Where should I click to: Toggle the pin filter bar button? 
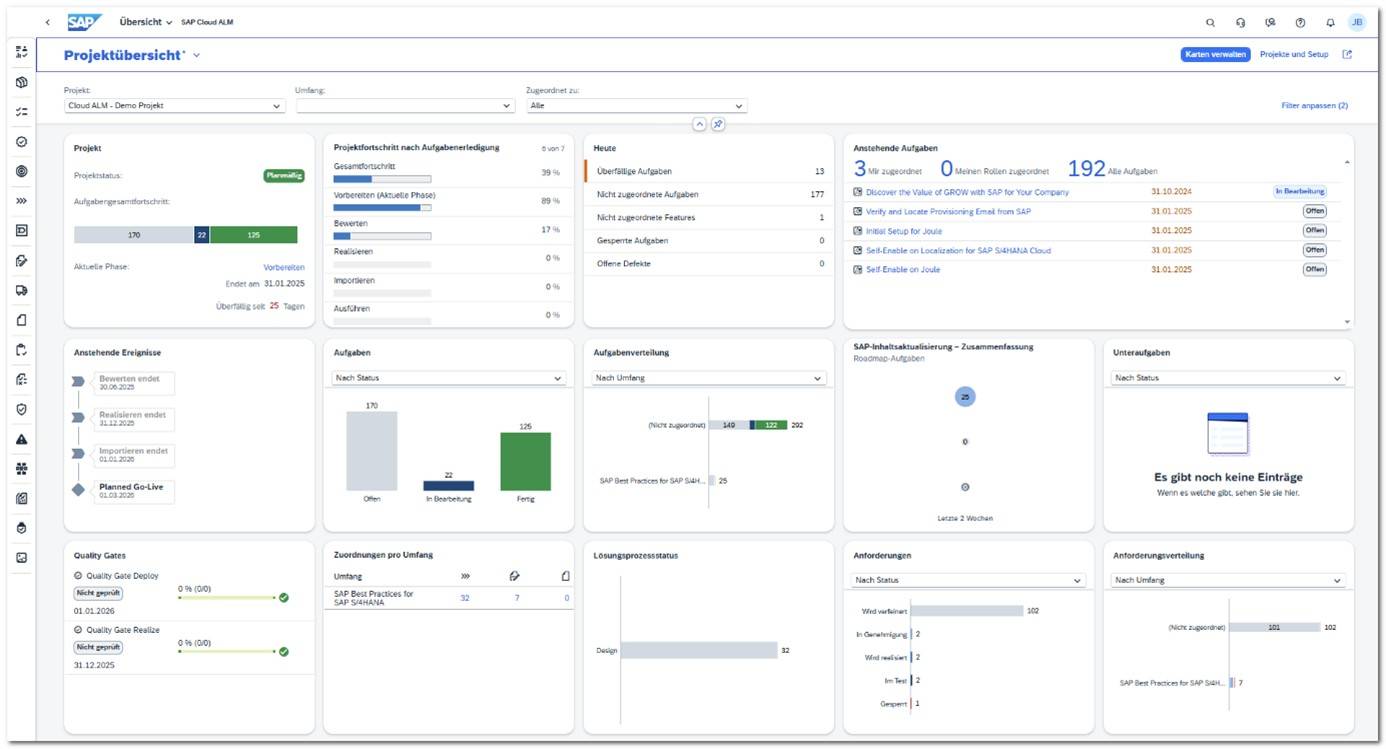tap(718, 124)
